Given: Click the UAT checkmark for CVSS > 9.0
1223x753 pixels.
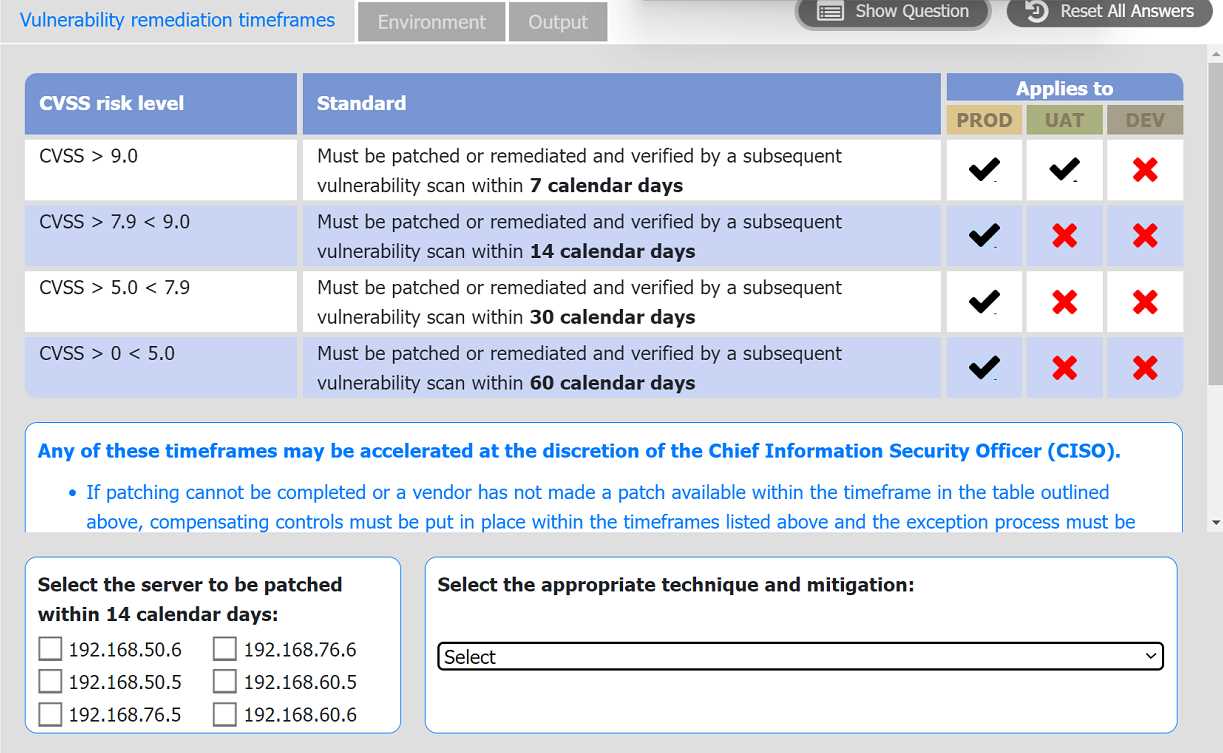Looking at the screenshot, I should coord(1064,169).
